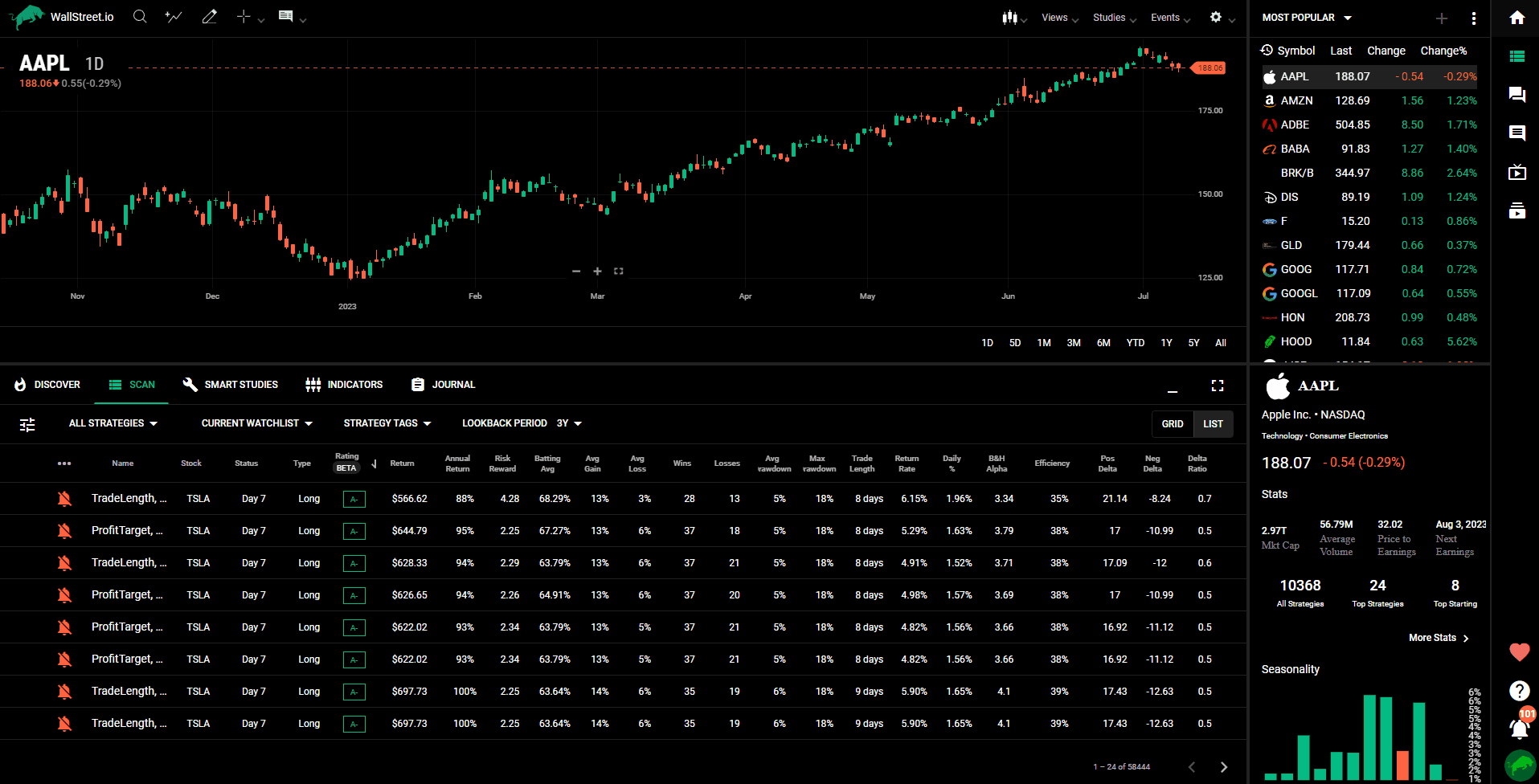This screenshot has height=784, width=1539.
Task: Open the Studies dropdown
Action: click(1115, 18)
